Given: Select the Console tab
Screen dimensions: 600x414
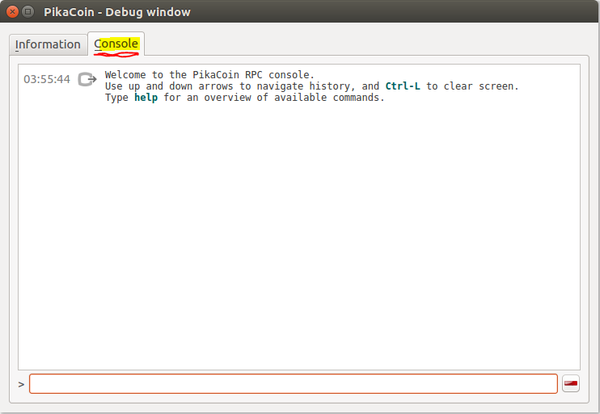Looking at the screenshot, I should coord(116,44).
